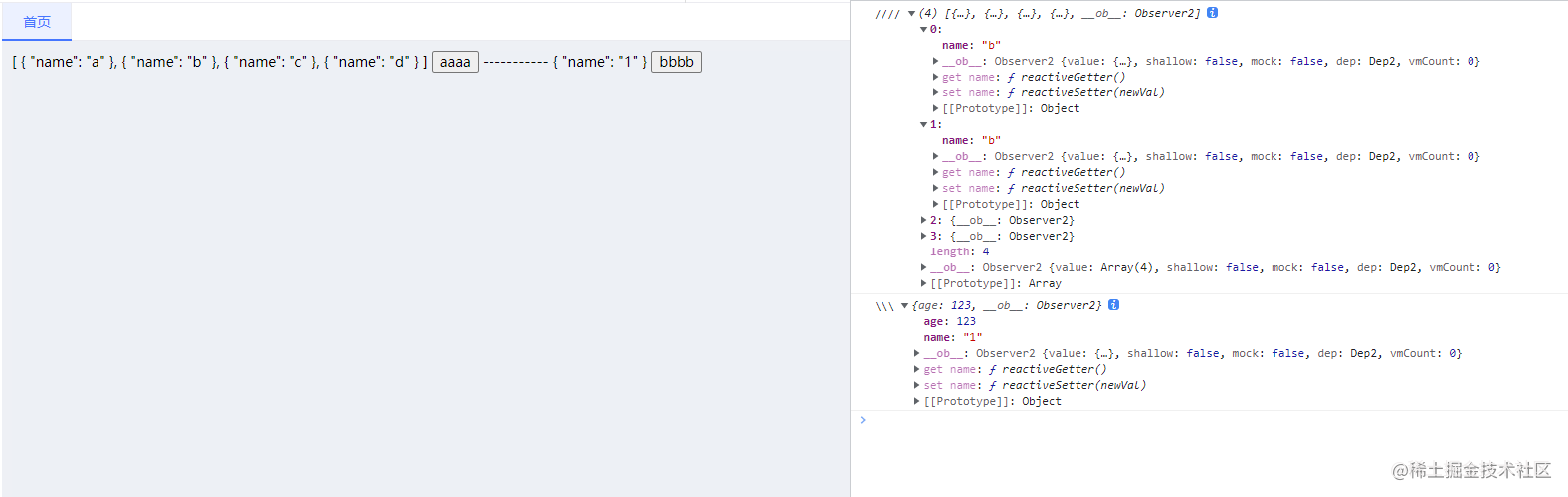Select name: "b" under array item 1
Viewport: 1568px width, 497px height.
(971, 141)
